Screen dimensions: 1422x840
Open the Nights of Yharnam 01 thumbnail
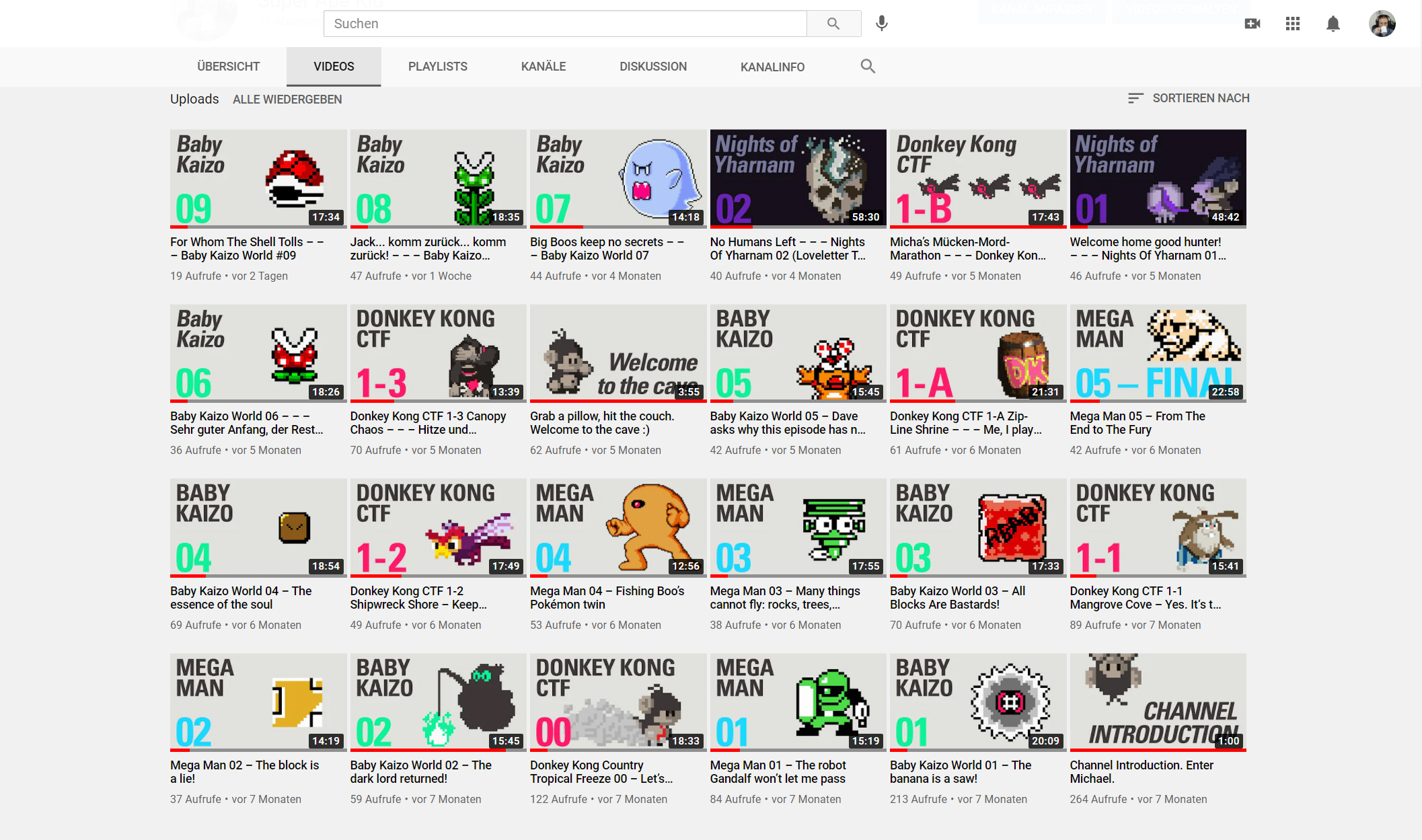(x=1158, y=178)
